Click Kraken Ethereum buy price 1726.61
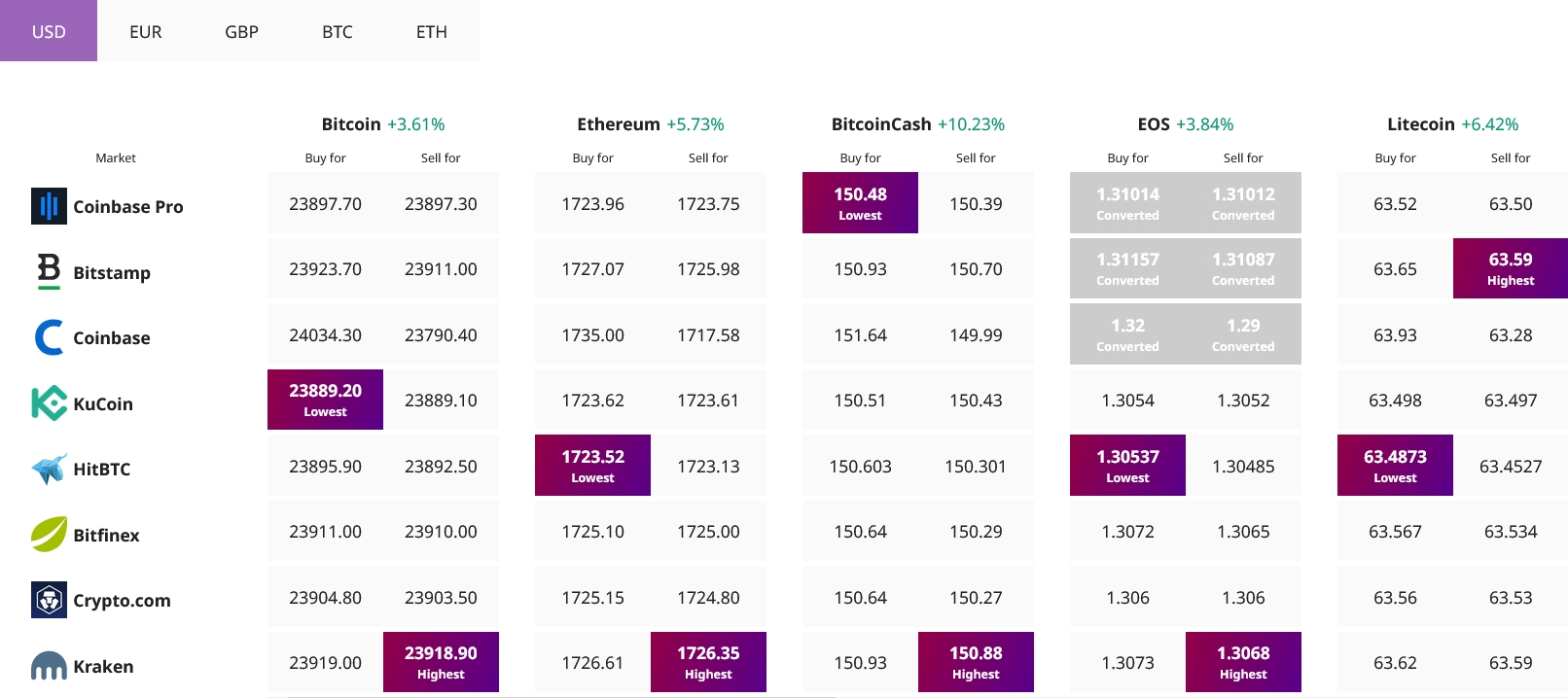This screenshot has width=1568, height=698. click(x=592, y=662)
